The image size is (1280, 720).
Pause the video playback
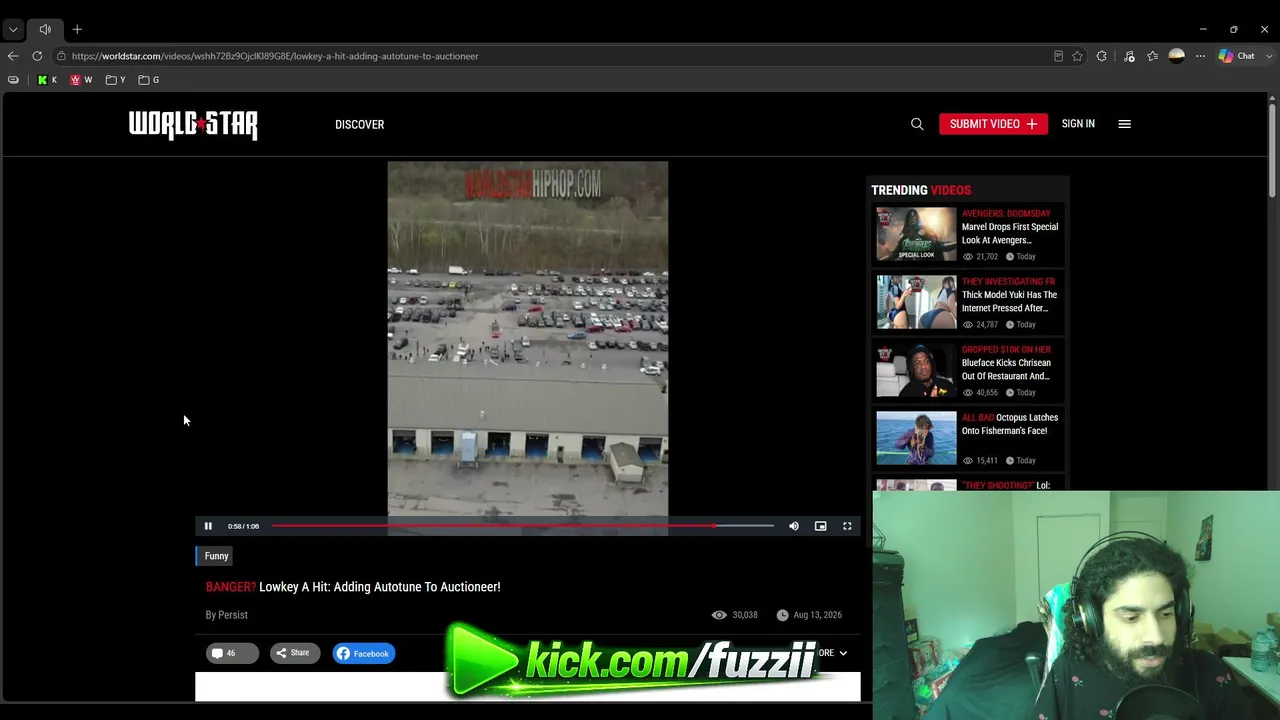click(208, 526)
